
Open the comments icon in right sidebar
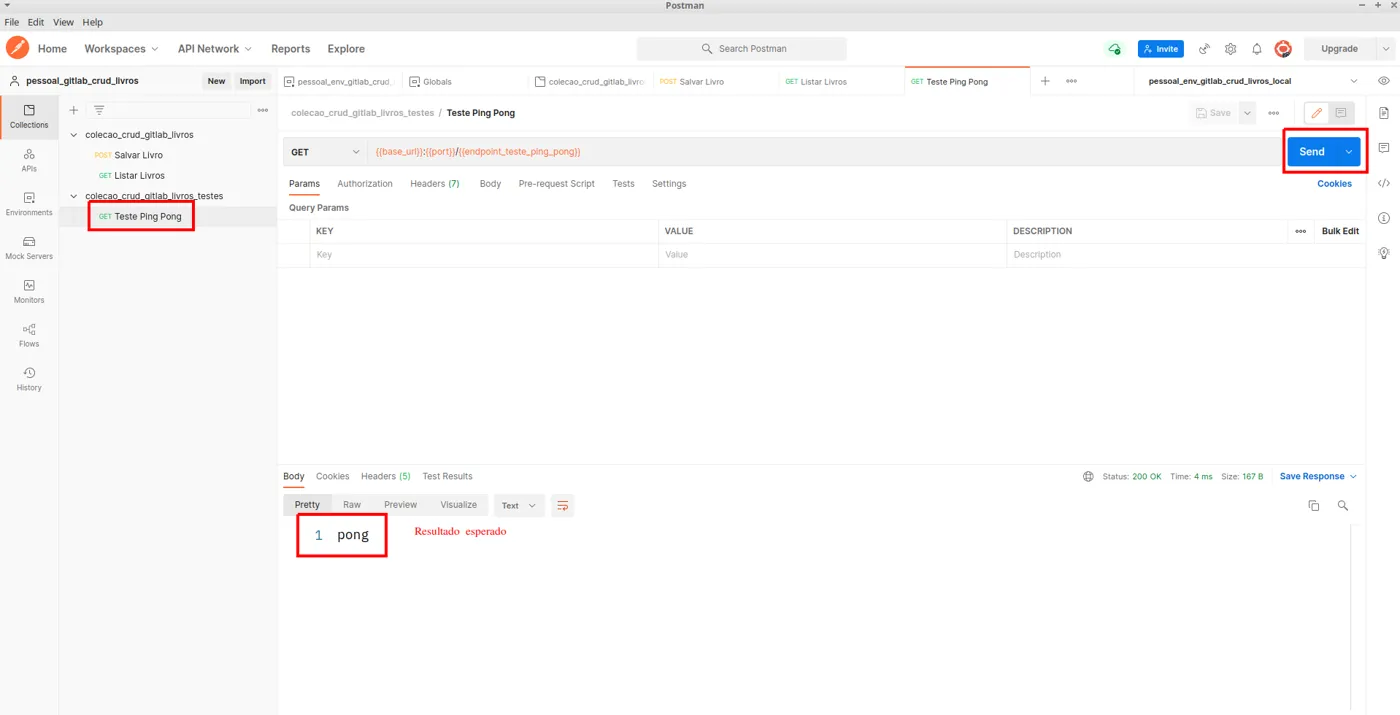point(1384,148)
